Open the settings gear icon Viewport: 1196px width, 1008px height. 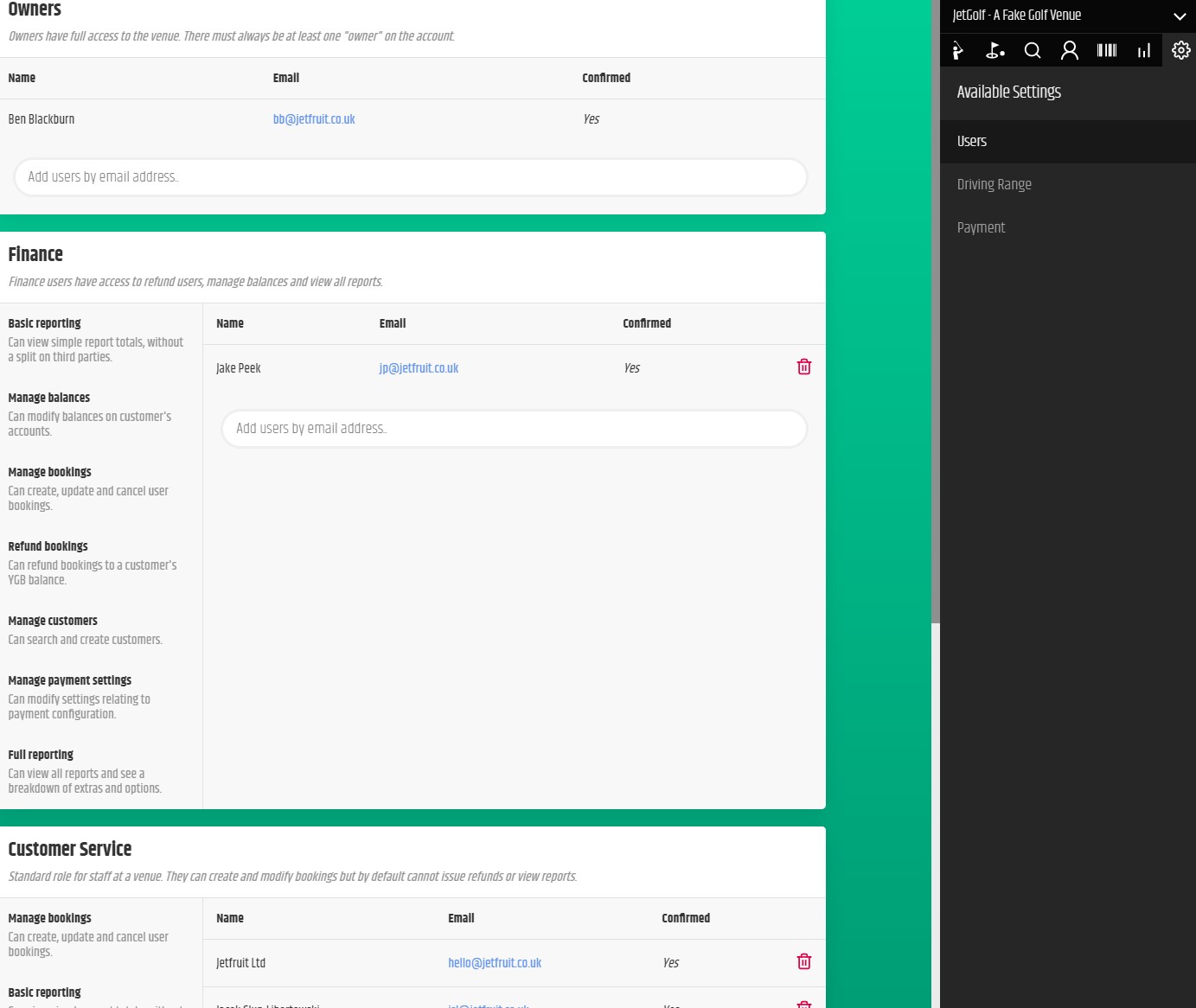[1181, 50]
